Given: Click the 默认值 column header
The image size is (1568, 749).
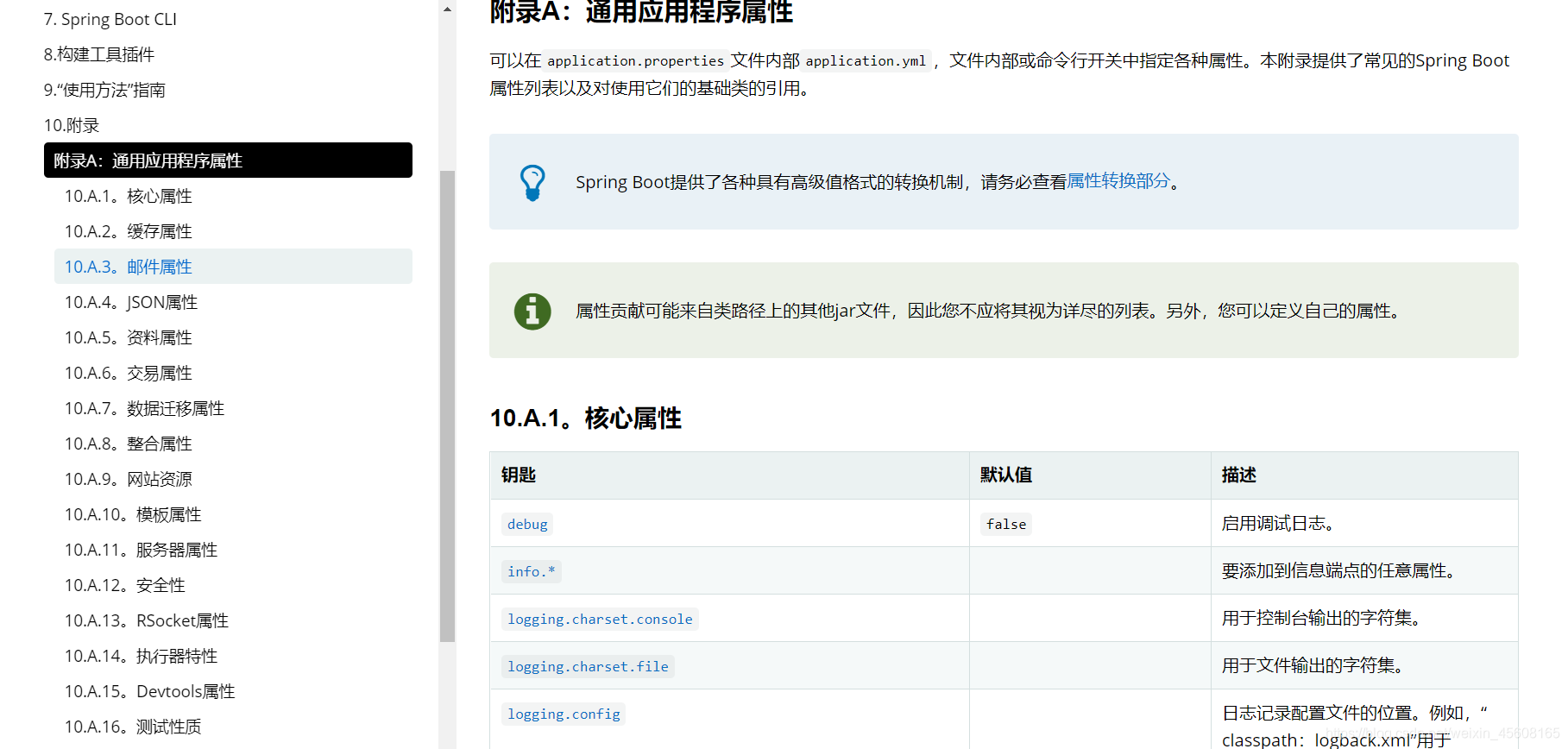Looking at the screenshot, I should (x=1006, y=475).
